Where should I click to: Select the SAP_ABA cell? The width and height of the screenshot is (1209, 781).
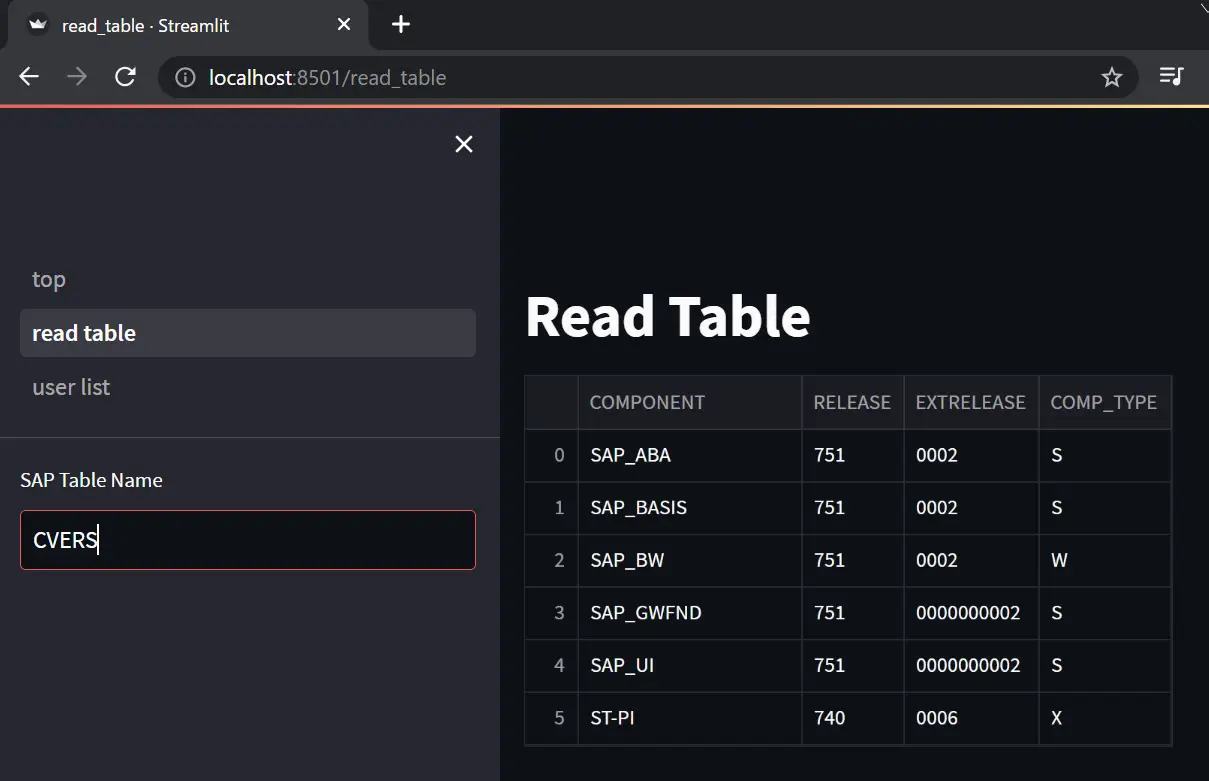tap(690, 456)
